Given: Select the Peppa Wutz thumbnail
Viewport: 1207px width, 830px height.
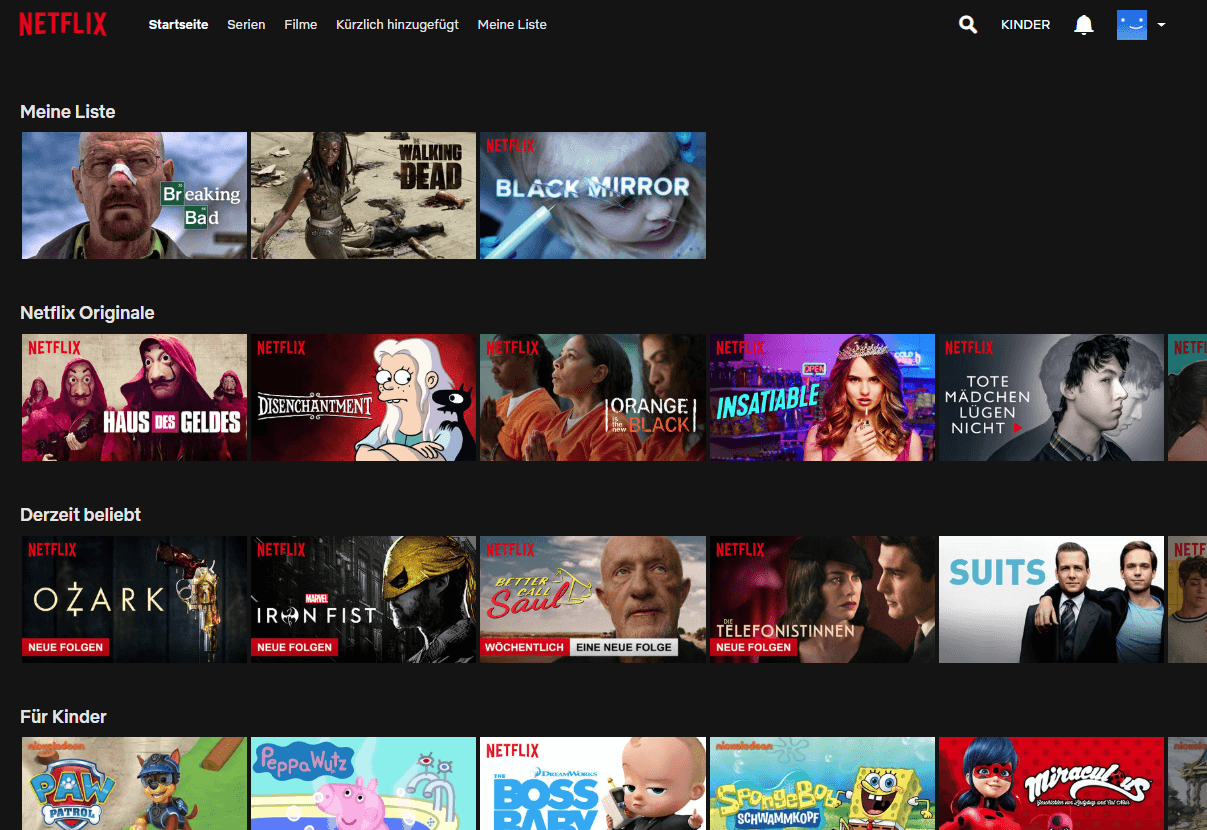Looking at the screenshot, I should [363, 784].
